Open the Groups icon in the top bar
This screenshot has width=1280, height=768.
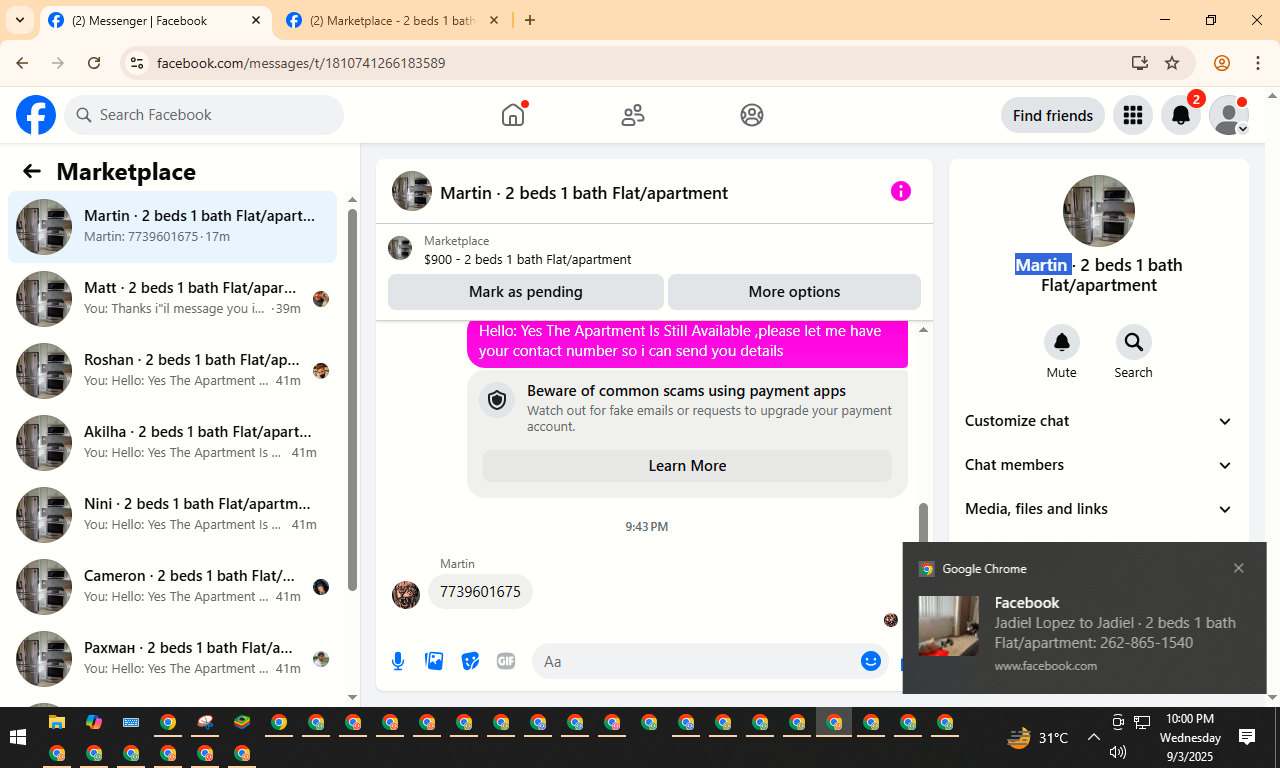pos(752,115)
